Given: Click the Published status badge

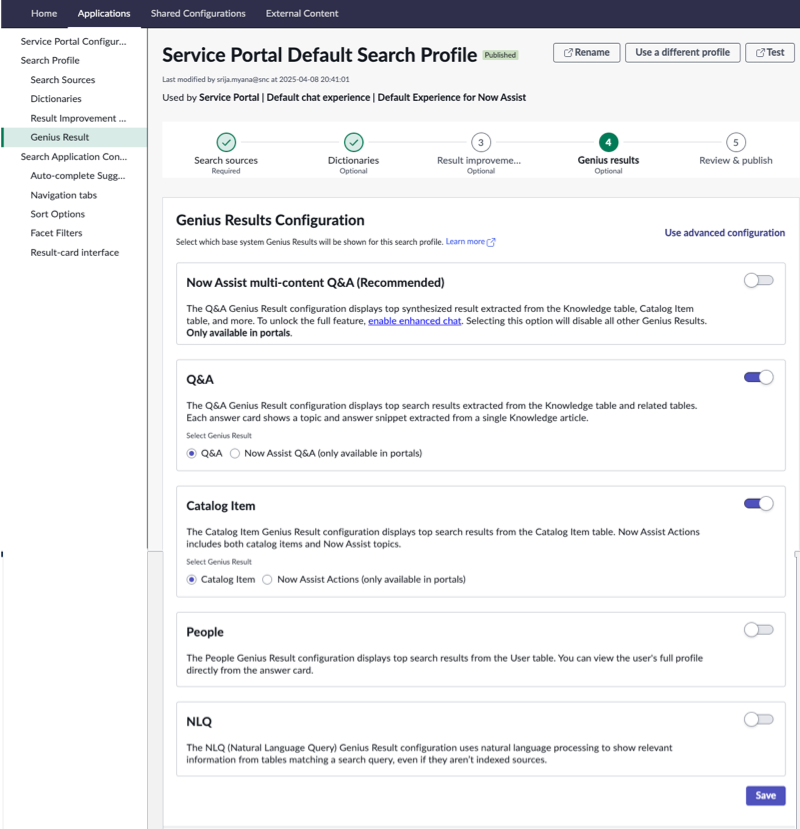Looking at the screenshot, I should pyautogui.click(x=500, y=55).
